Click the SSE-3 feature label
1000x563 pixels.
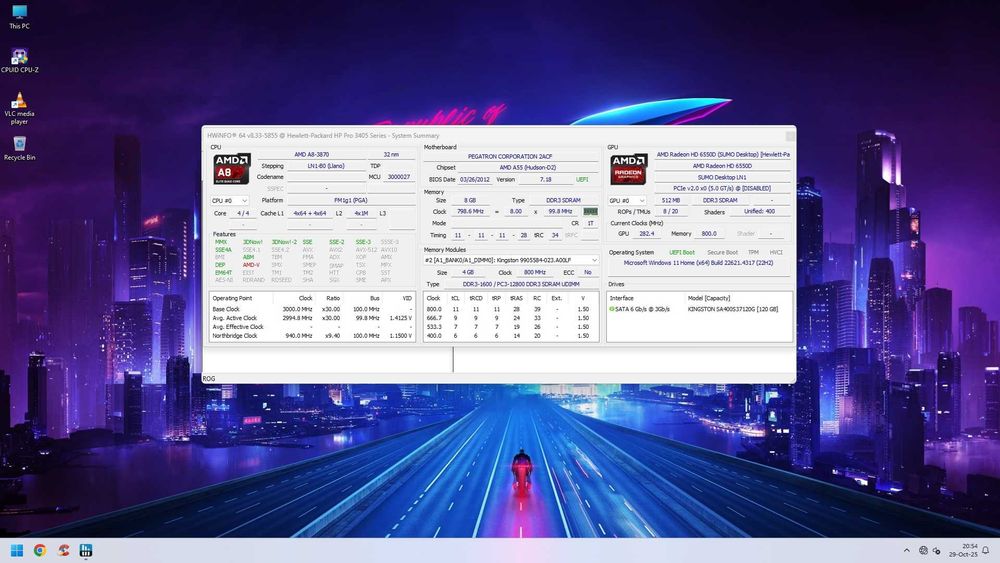pos(363,242)
